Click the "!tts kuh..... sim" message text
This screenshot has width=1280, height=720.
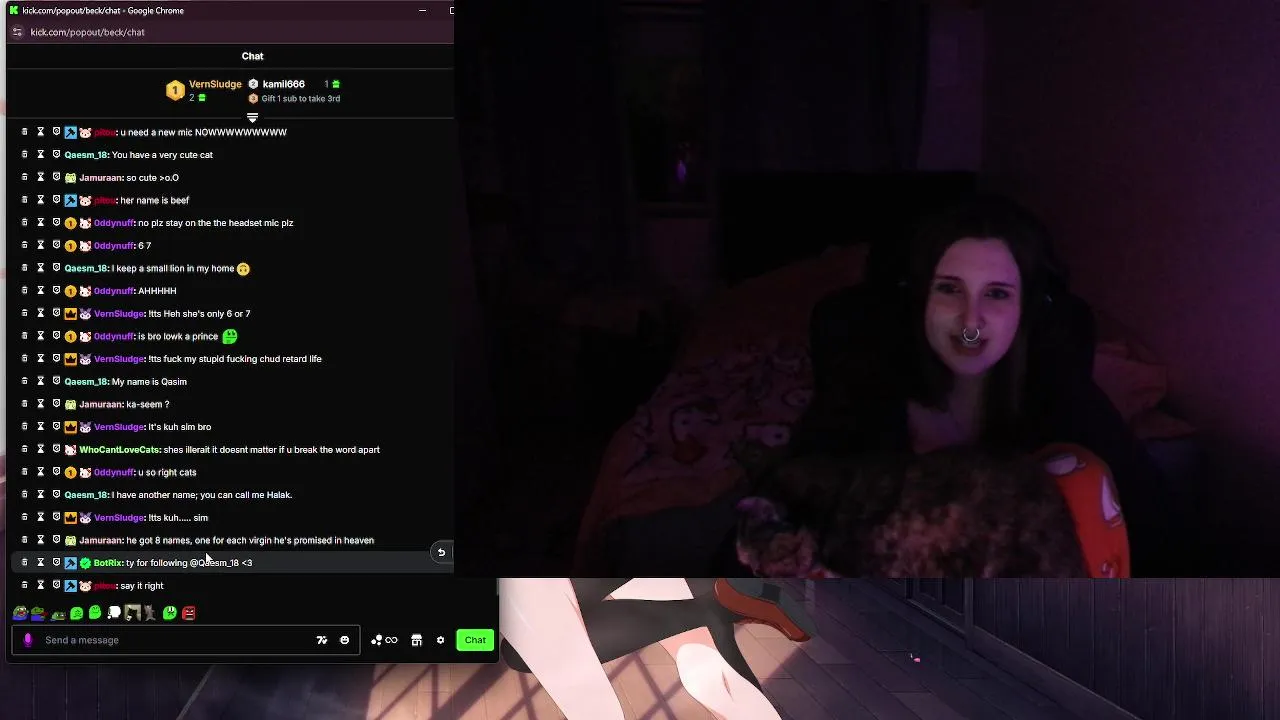click(x=178, y=518)
